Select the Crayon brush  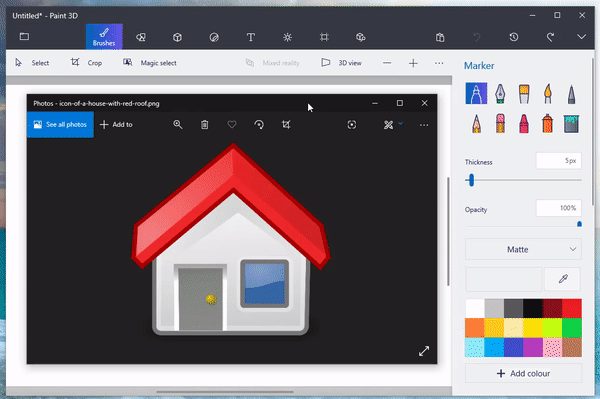(x=524, y=123)
